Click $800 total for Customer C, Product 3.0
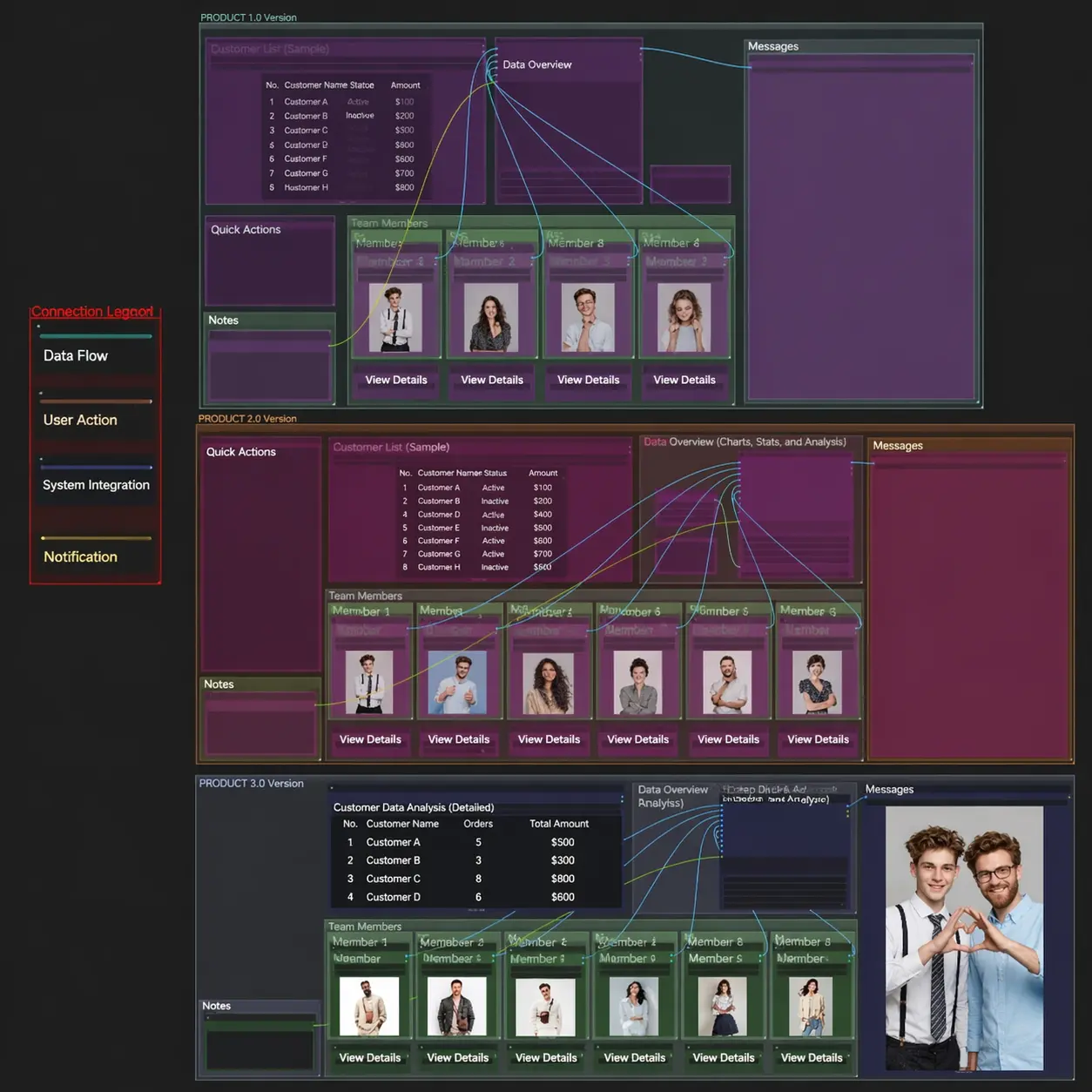The image size is (1092, 1092). pyautogui.click(x=563, y=879)
